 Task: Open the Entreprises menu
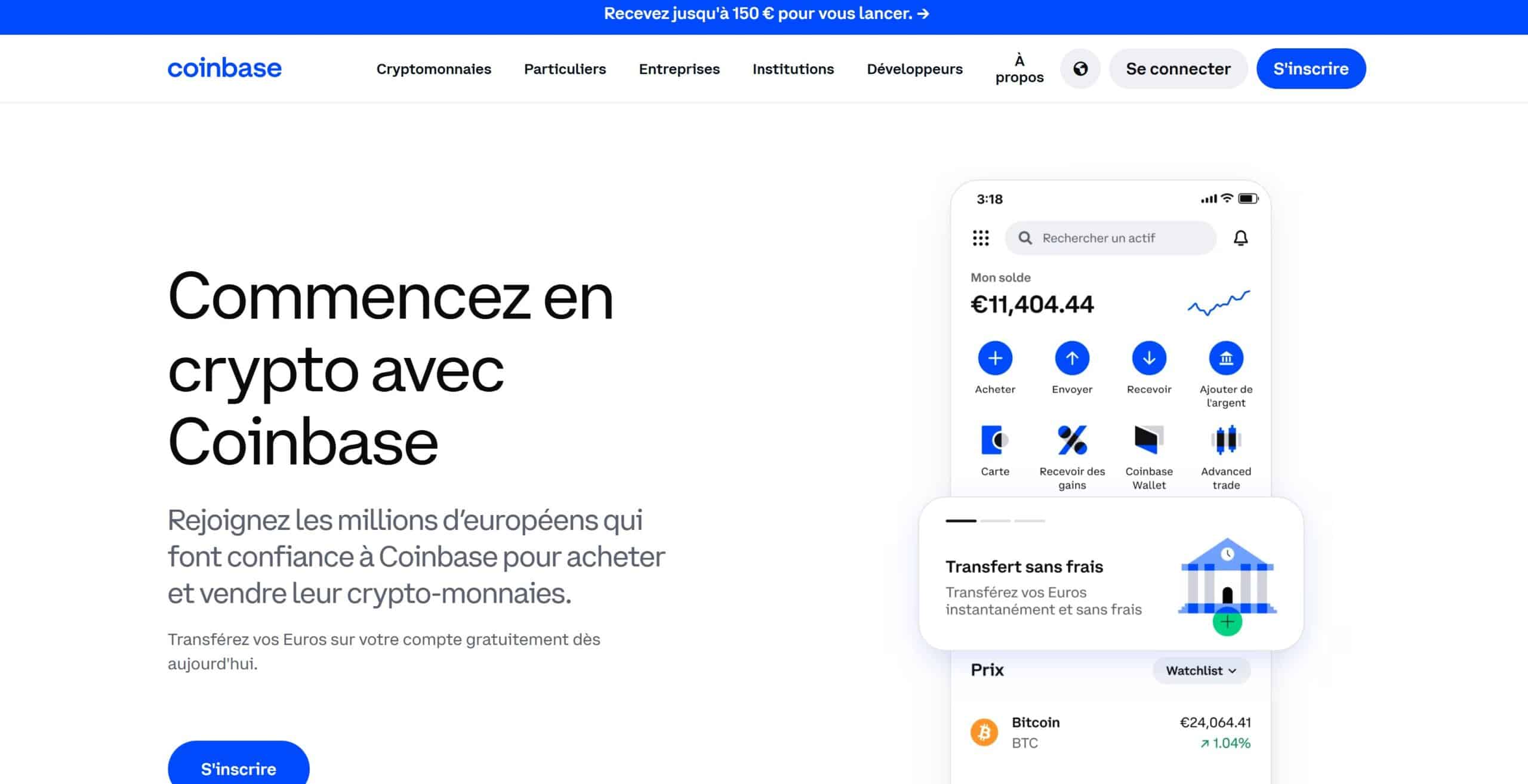(x=679, y=69)
